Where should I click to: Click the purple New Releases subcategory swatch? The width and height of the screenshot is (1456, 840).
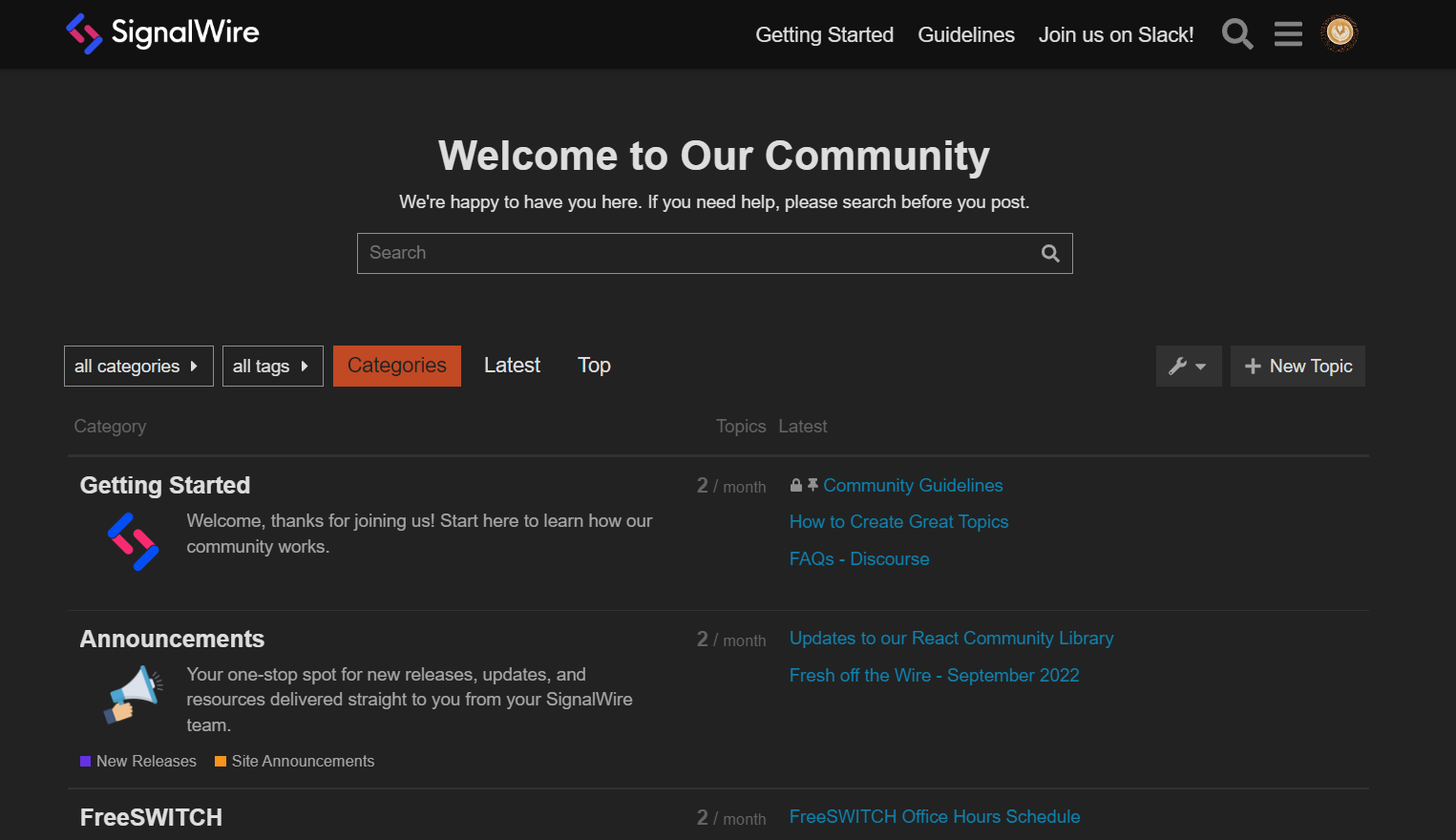point(85,761)
